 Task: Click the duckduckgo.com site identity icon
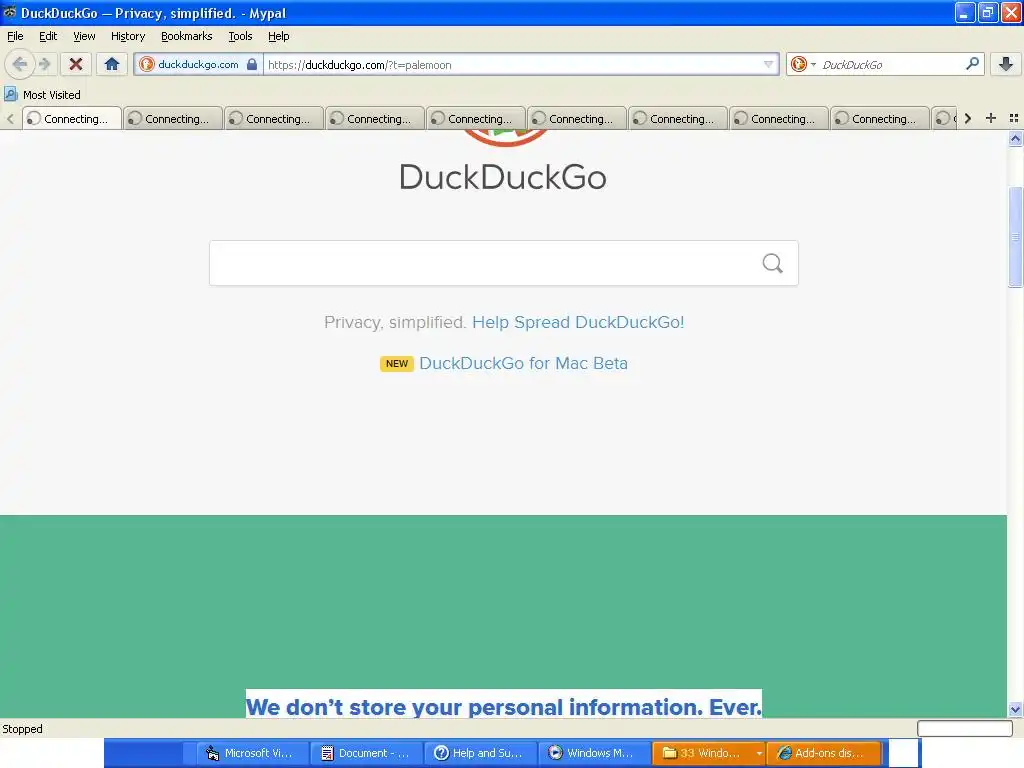pyautogui.click(x=147, y=64)
